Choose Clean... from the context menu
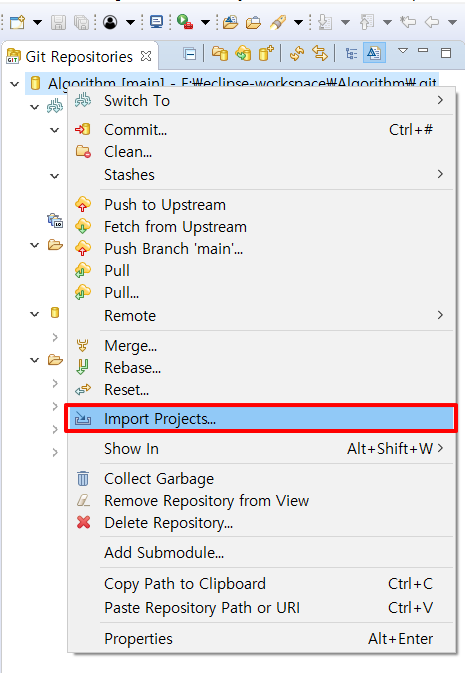 (261, 152)
